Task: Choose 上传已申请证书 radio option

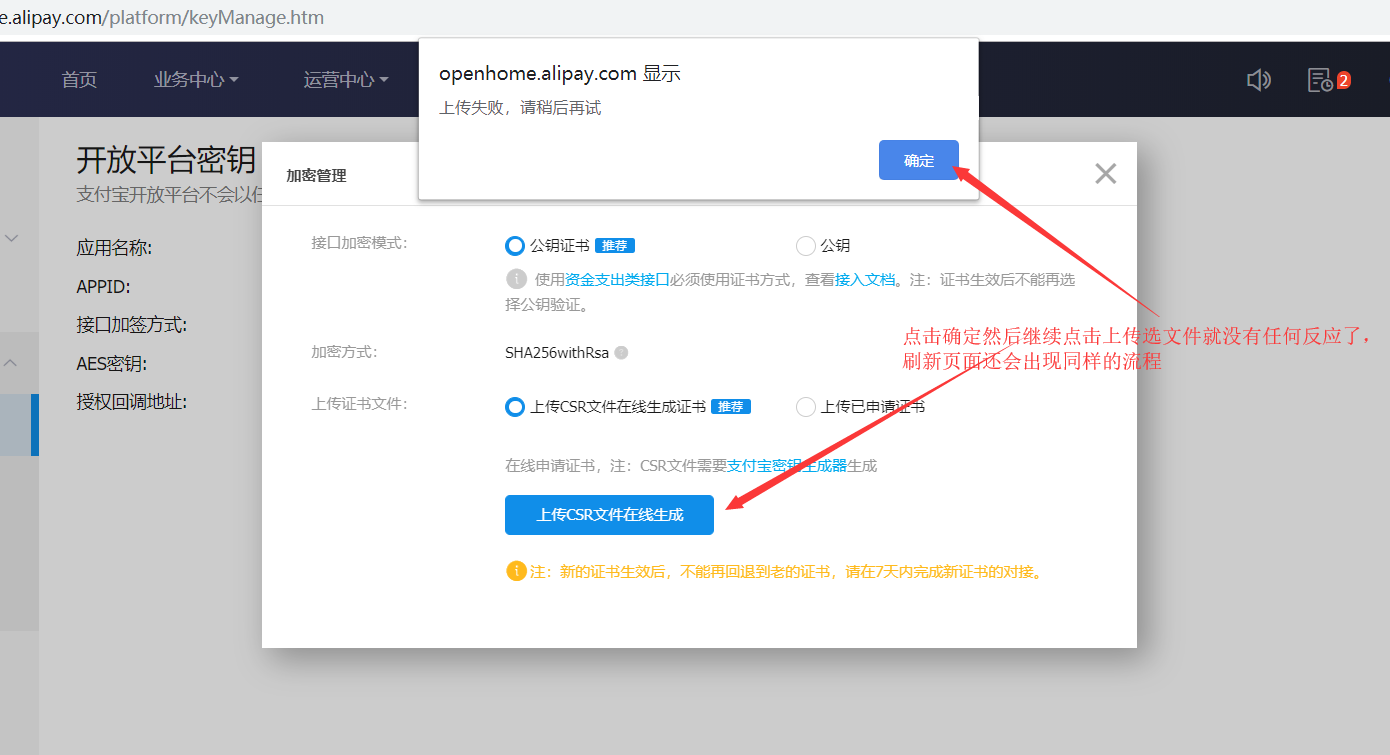Action: [806, 407]
